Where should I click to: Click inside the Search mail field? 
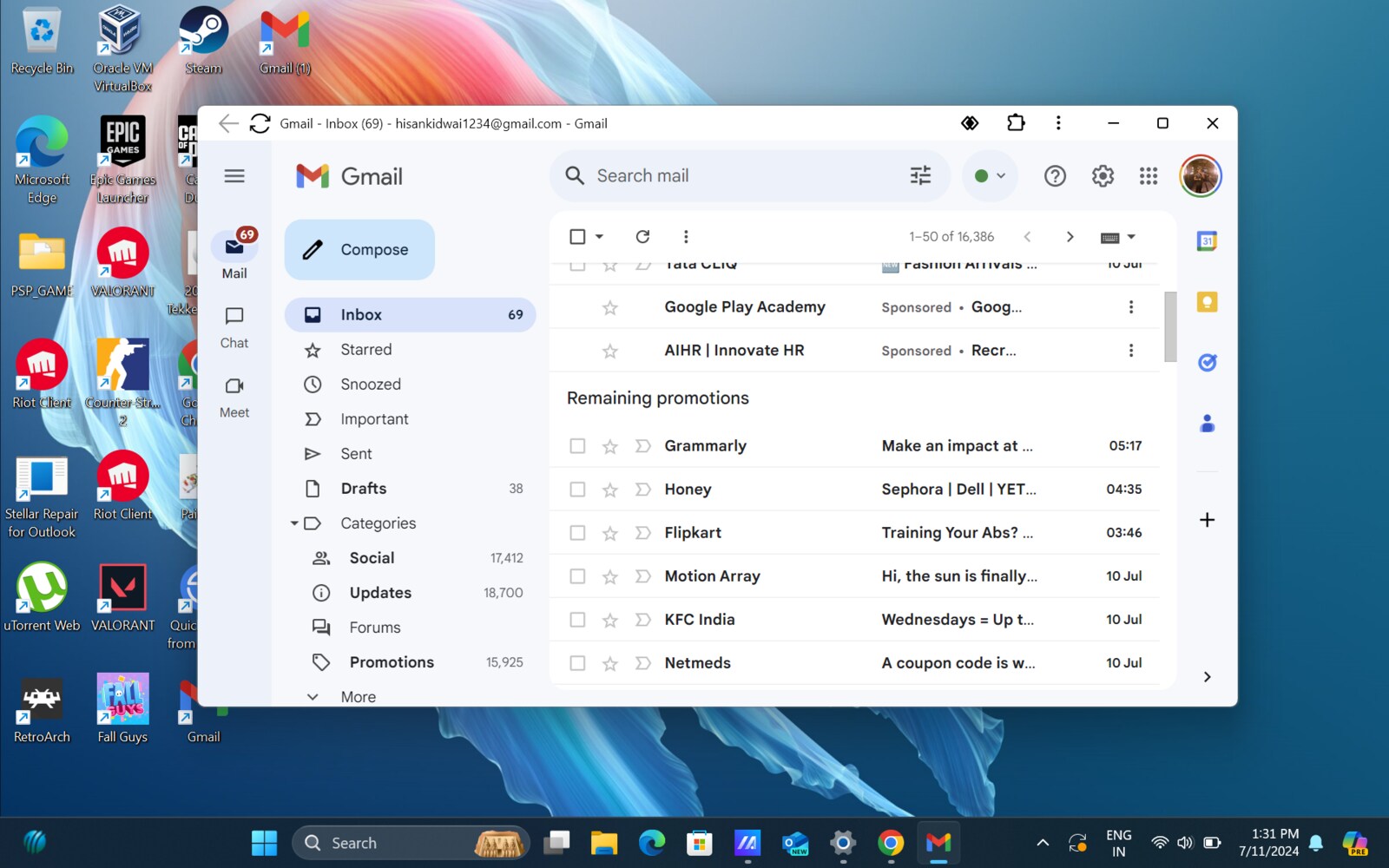pos(738,175)
